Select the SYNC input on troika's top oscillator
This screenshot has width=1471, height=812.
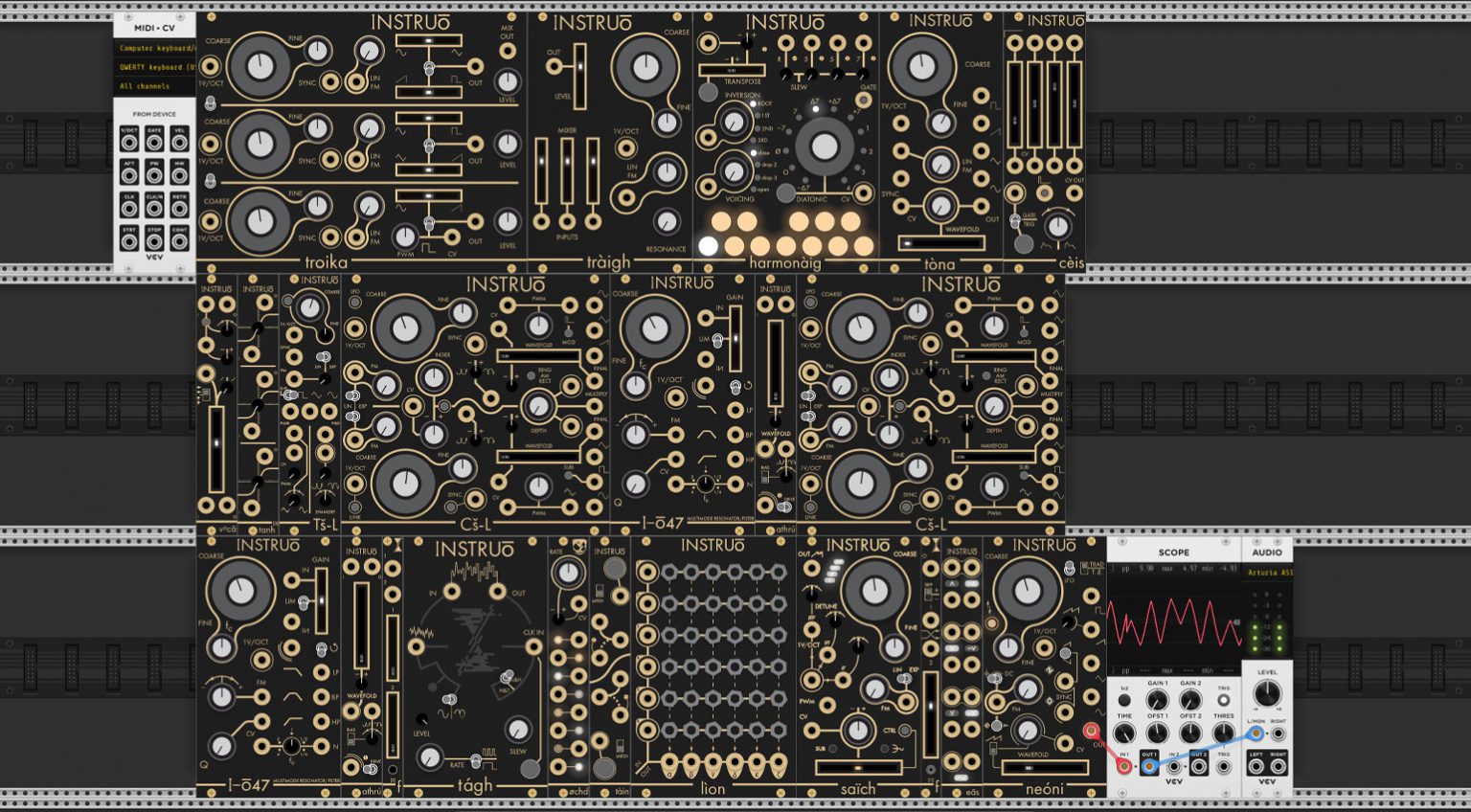330,80
